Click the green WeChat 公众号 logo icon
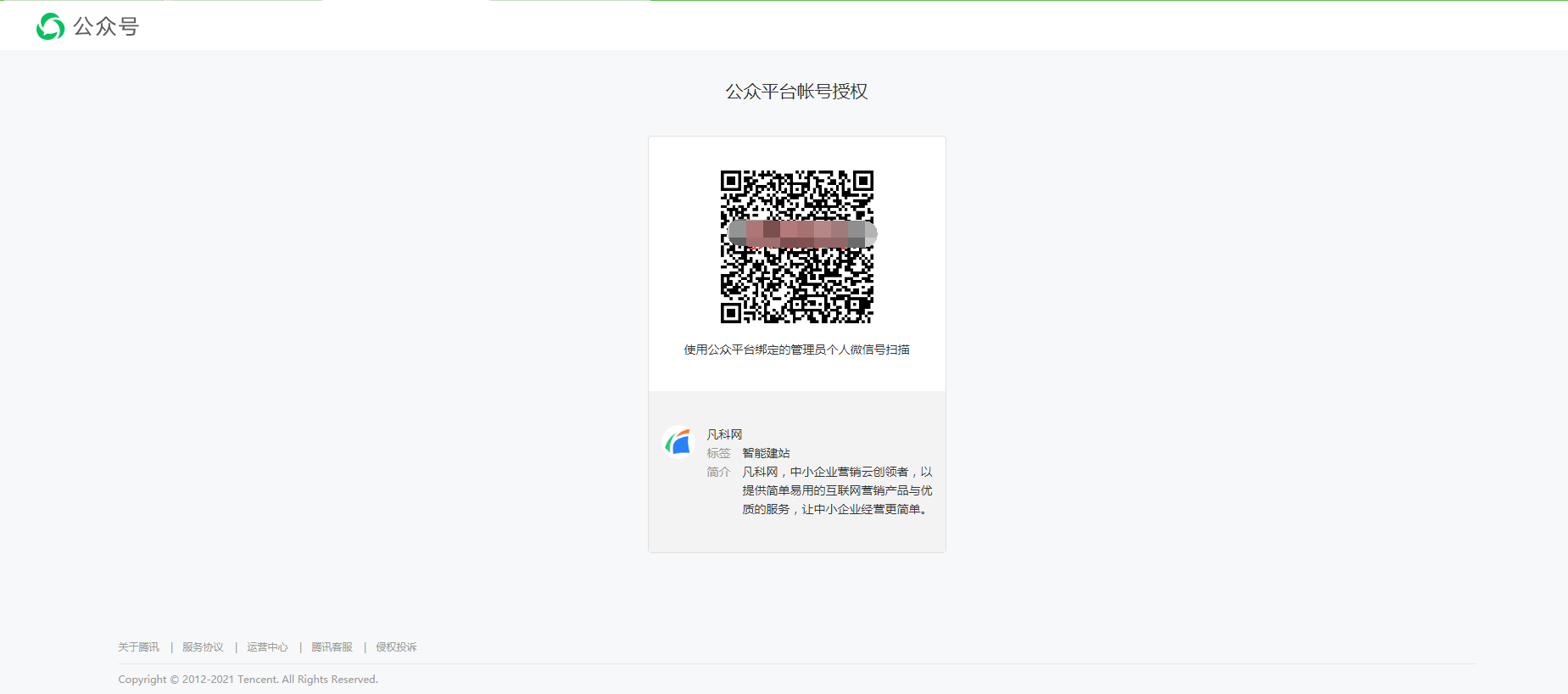 click(51, 26)
